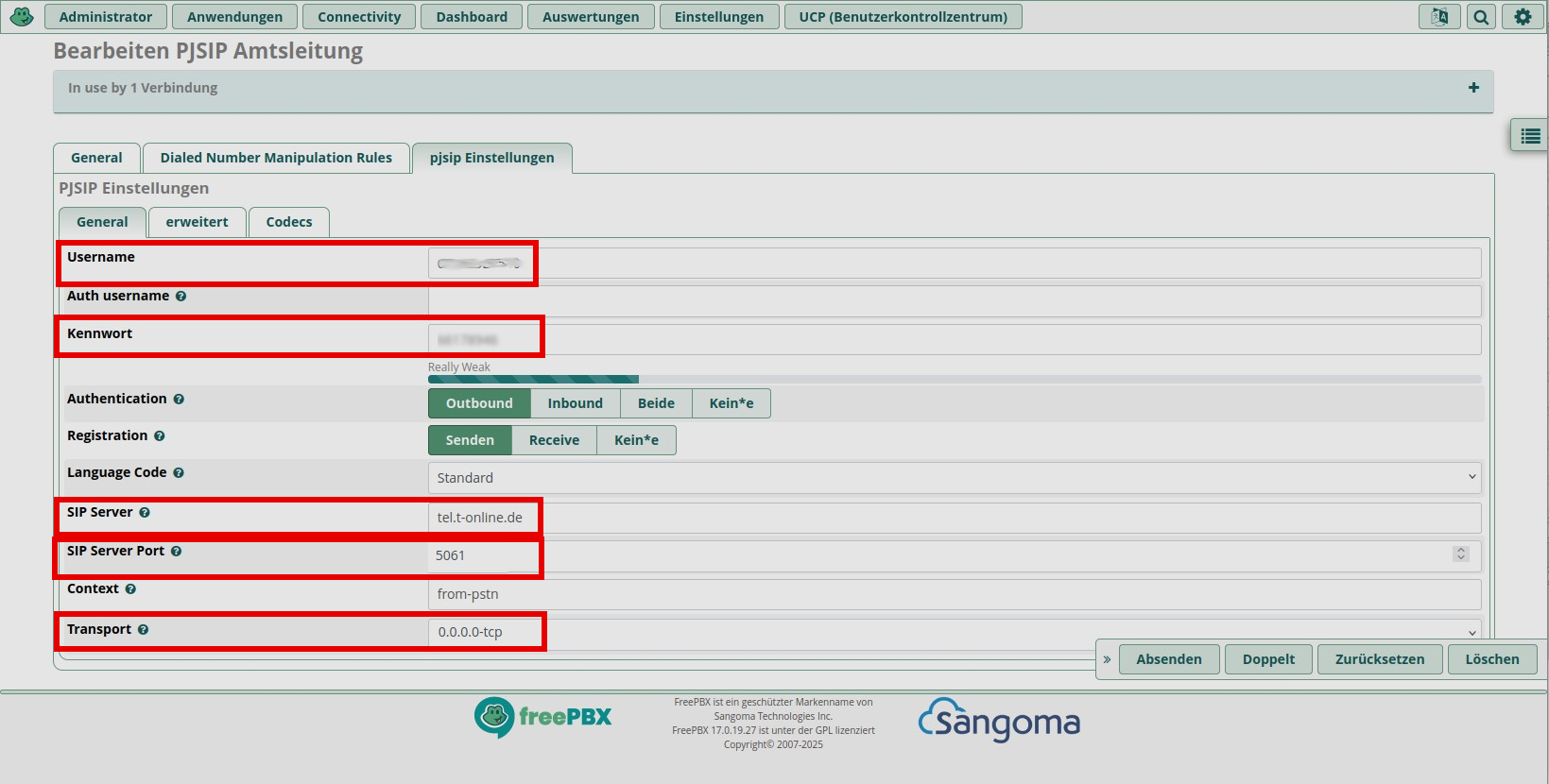Open the Transport dropdown
This screenshot has width=1549, height=784.
coord(954,632)
